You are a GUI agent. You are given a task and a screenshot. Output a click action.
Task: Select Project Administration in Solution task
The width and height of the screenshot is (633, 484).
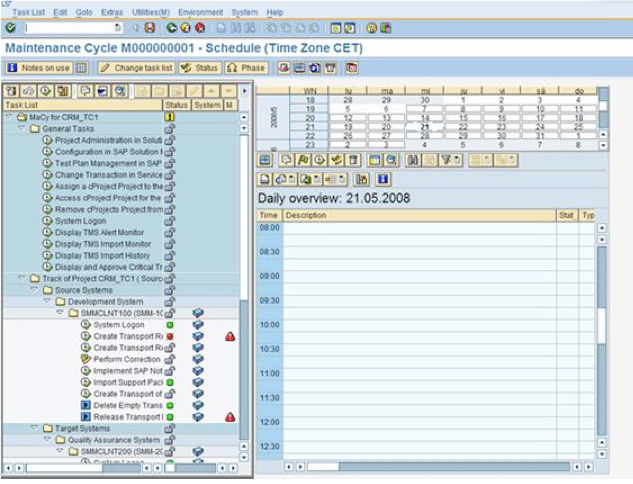(x=108, y=140)
